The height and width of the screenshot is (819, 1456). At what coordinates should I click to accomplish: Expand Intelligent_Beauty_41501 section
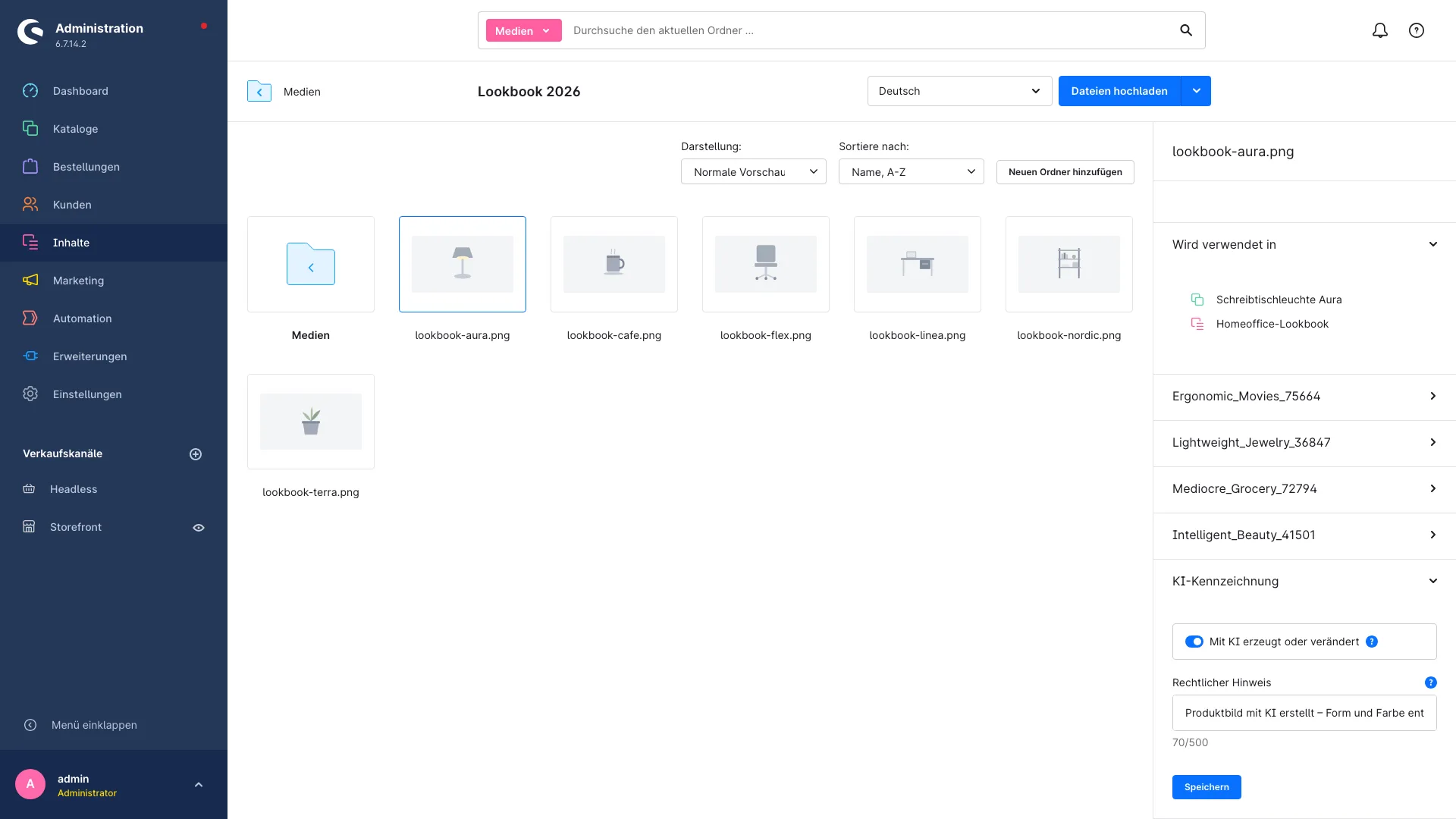point(1304,535)
